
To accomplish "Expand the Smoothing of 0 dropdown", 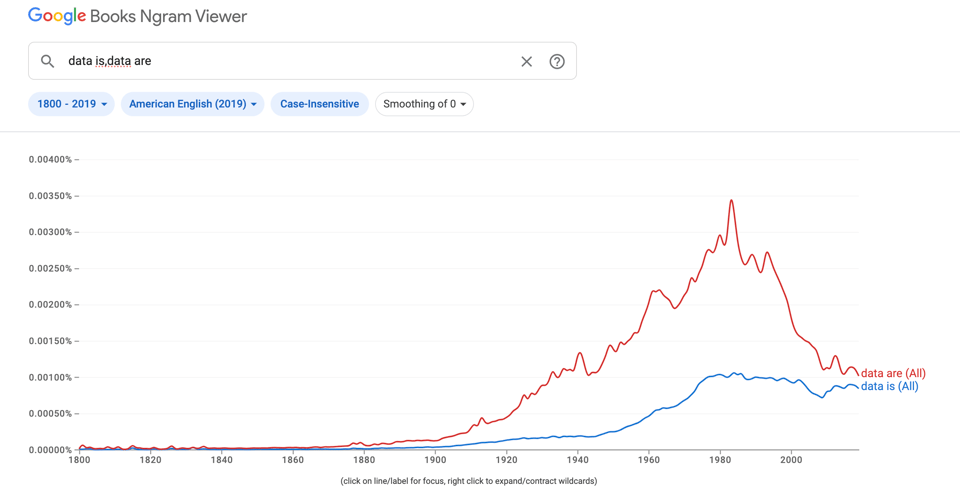I will 424,104.
